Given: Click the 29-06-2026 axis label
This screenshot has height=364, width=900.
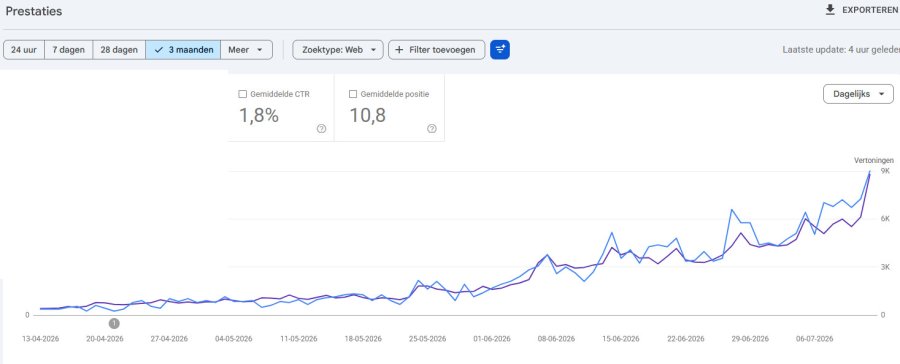Looking at the screenshot, I should tap(750, 339).
